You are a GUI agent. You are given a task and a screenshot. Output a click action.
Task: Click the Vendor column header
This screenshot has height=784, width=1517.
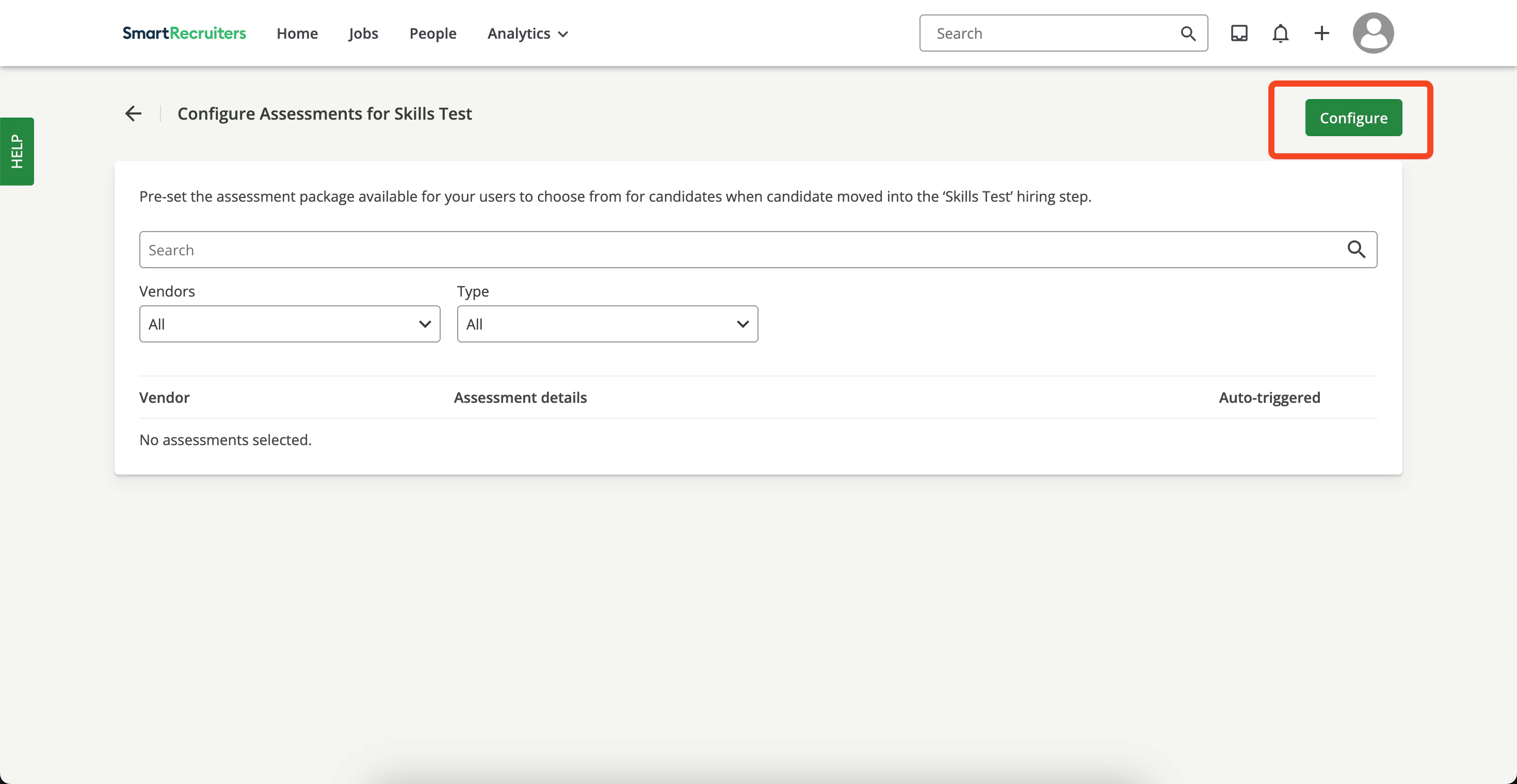(164, 397)
